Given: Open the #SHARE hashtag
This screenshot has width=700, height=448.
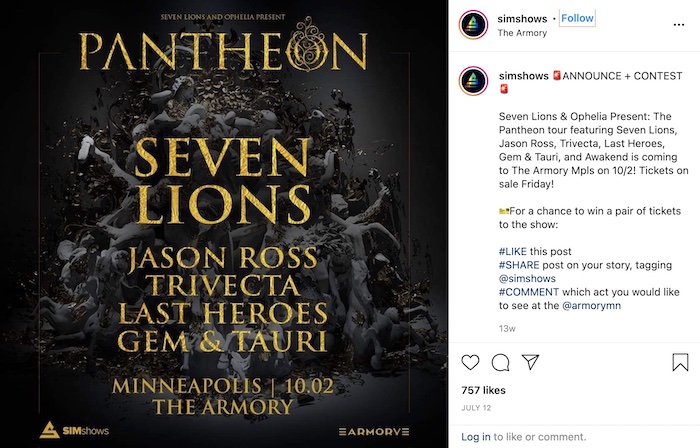Looking at the screenshot, I should pyautogui.click(x=519, y=265).
